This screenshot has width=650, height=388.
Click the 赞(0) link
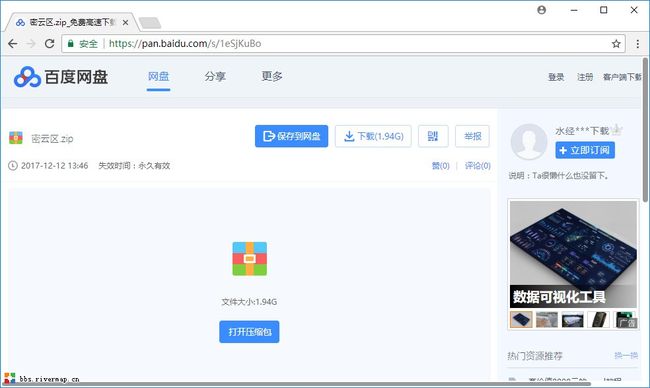click(441, 166)
